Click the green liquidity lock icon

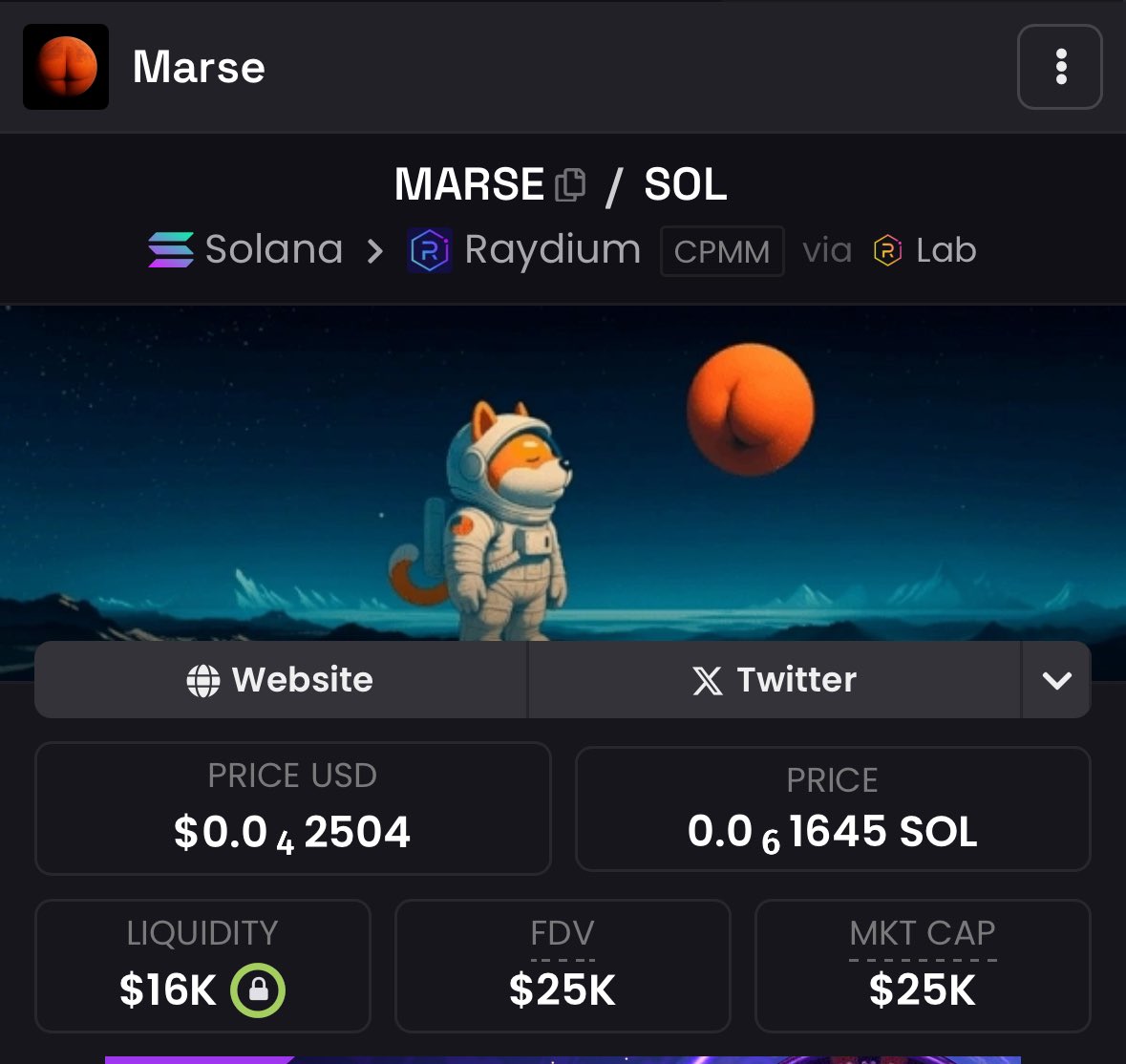click(x=258, y=990)
